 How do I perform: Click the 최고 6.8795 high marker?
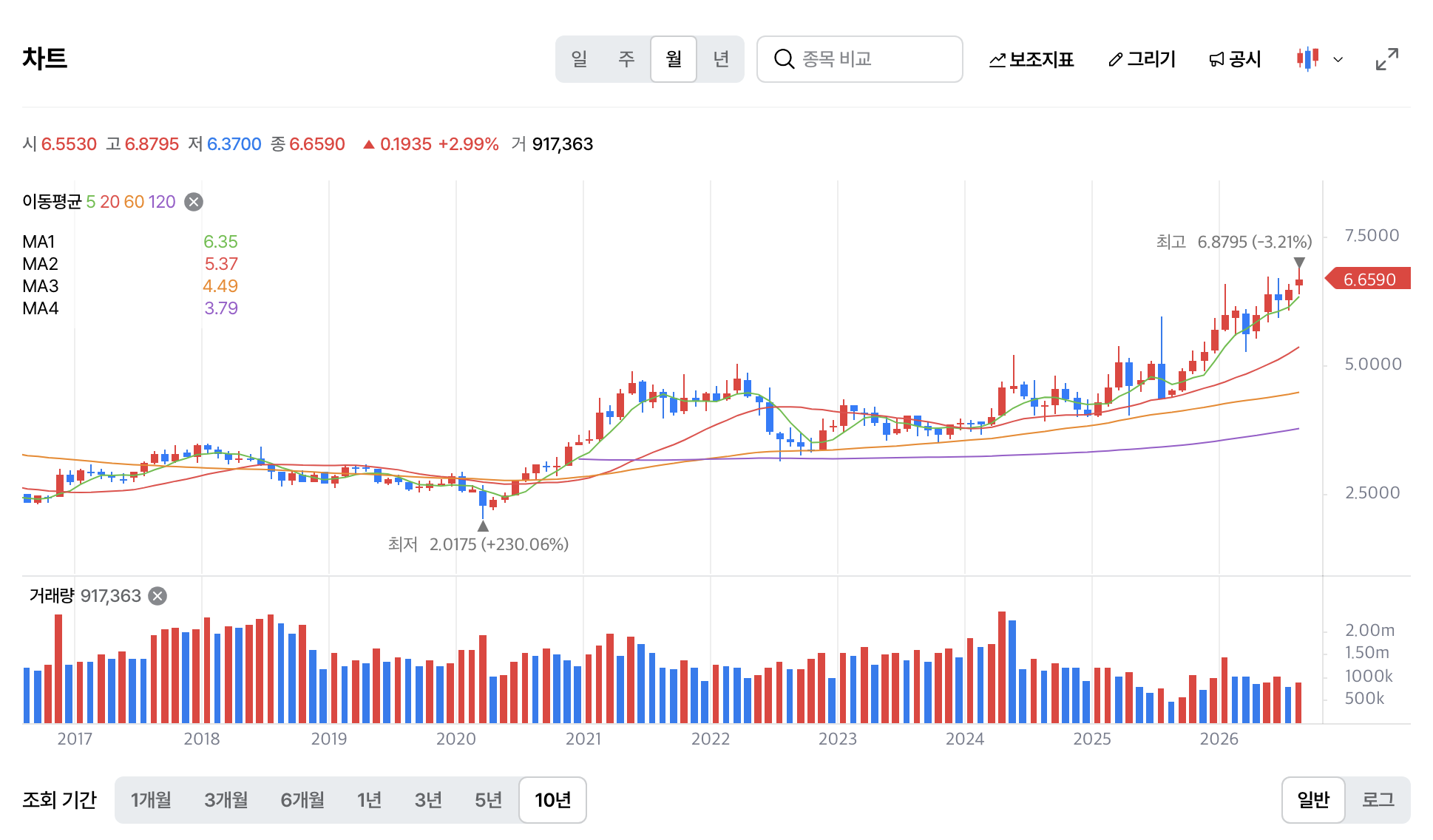[x=1234, y=242]
